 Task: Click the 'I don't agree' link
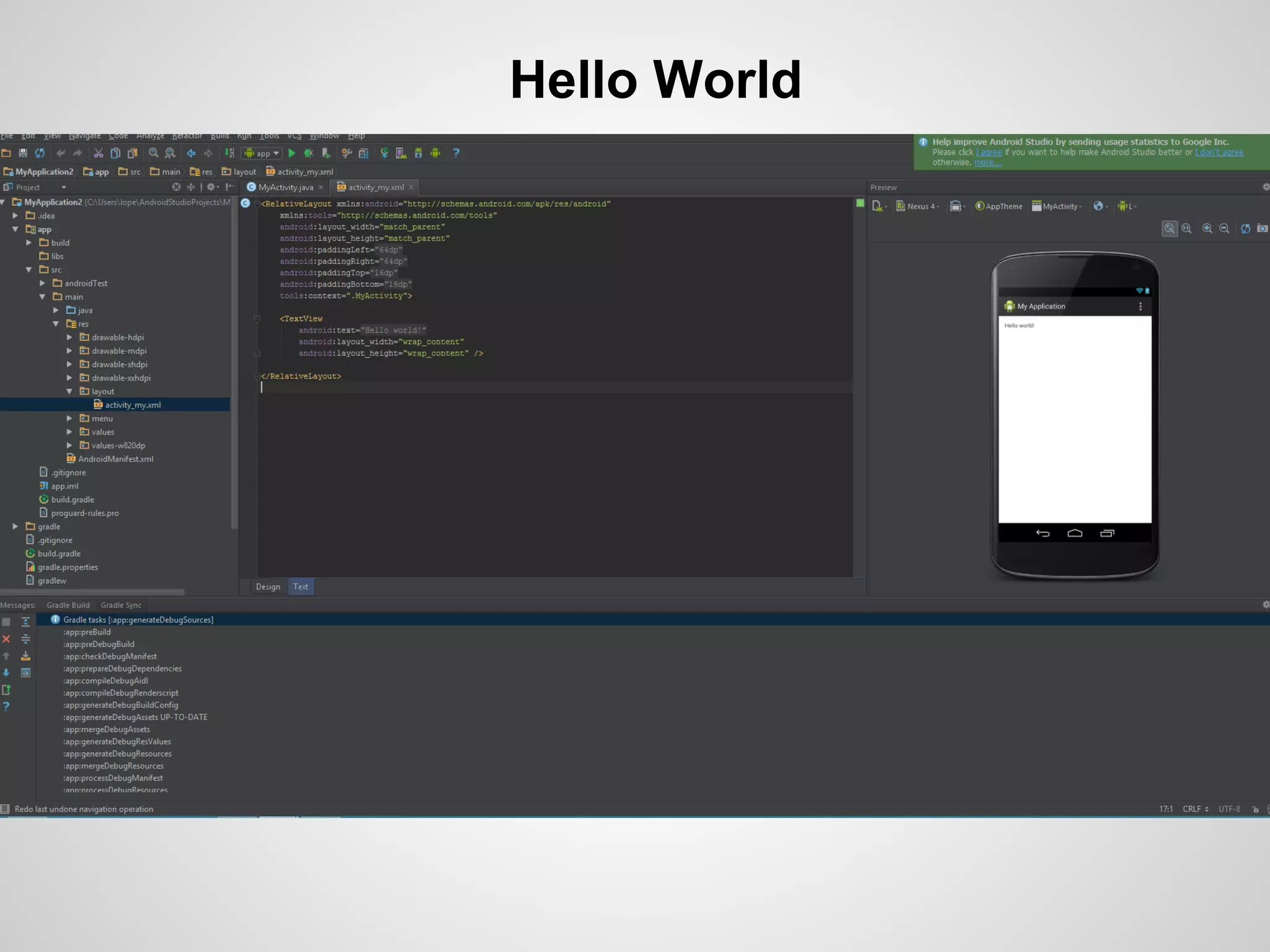coord(1219,152)
